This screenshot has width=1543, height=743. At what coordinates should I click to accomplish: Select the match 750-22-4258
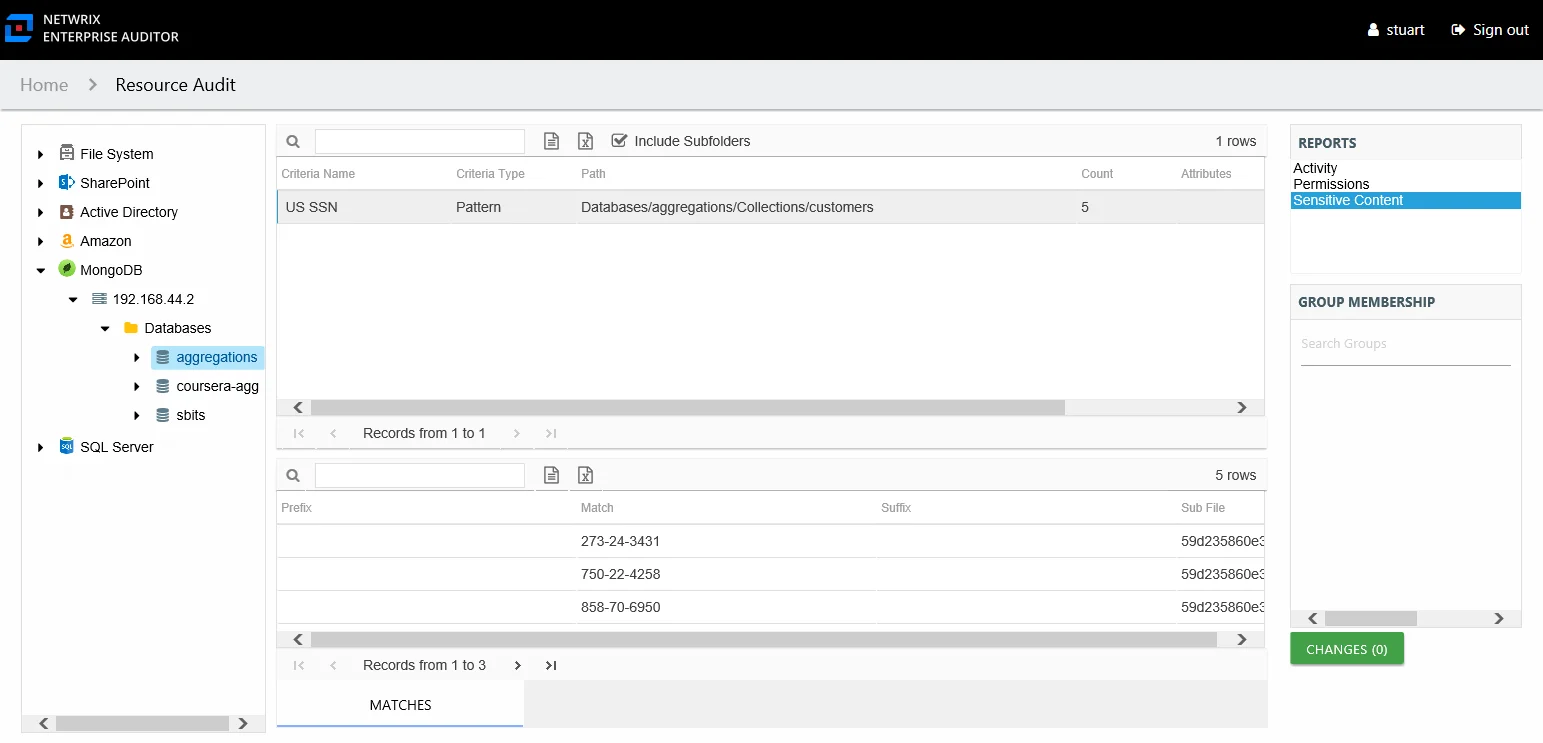(620, 574)
